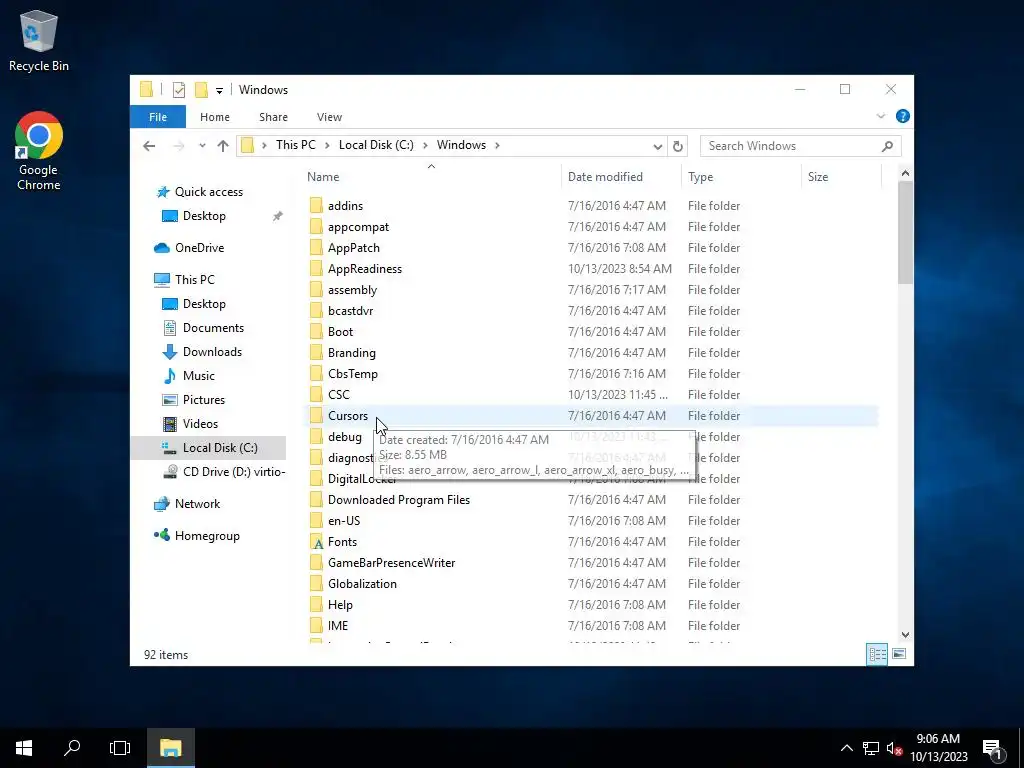Open Action Center notifications icon
This screenshot has height=768, width=1024.
coord(993,749)
